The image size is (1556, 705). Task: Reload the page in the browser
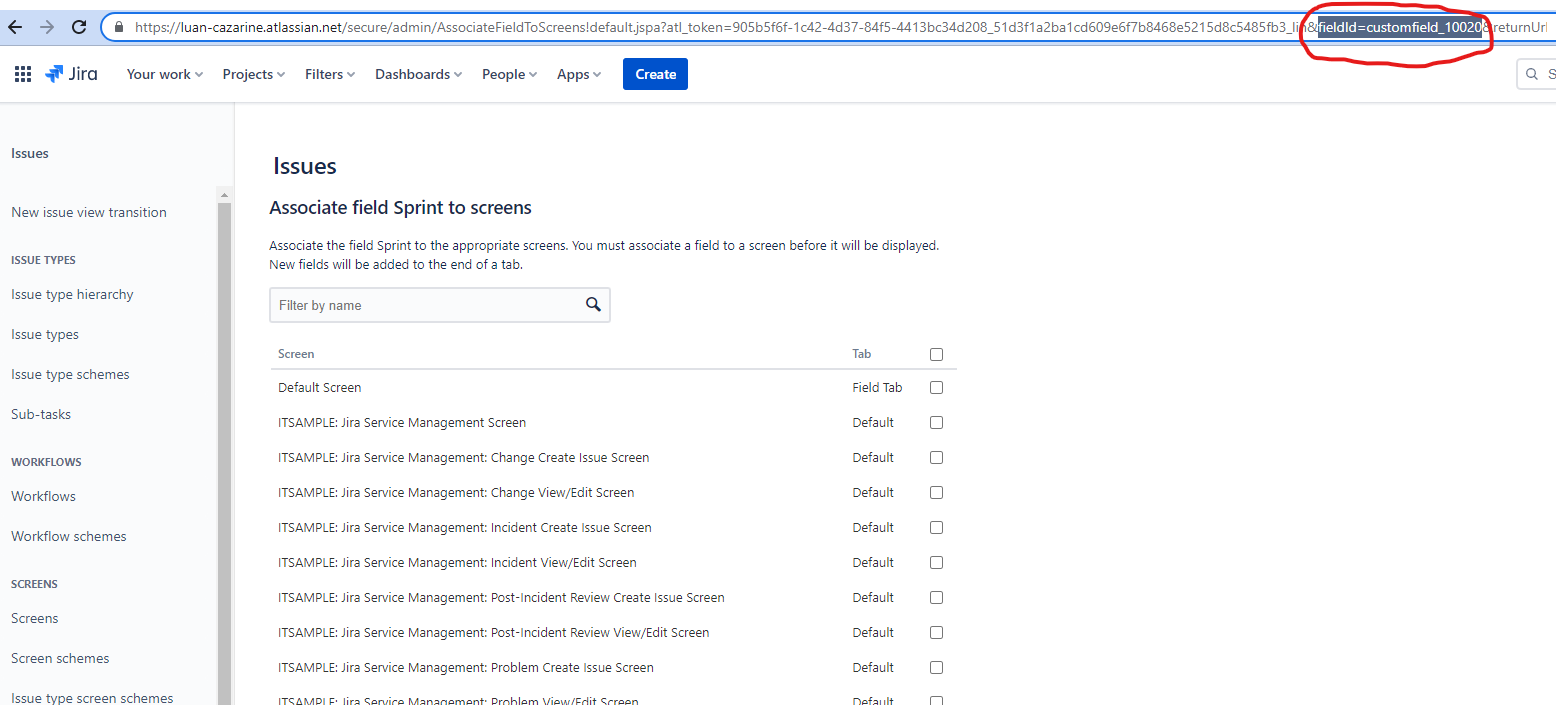coord(79,26)
